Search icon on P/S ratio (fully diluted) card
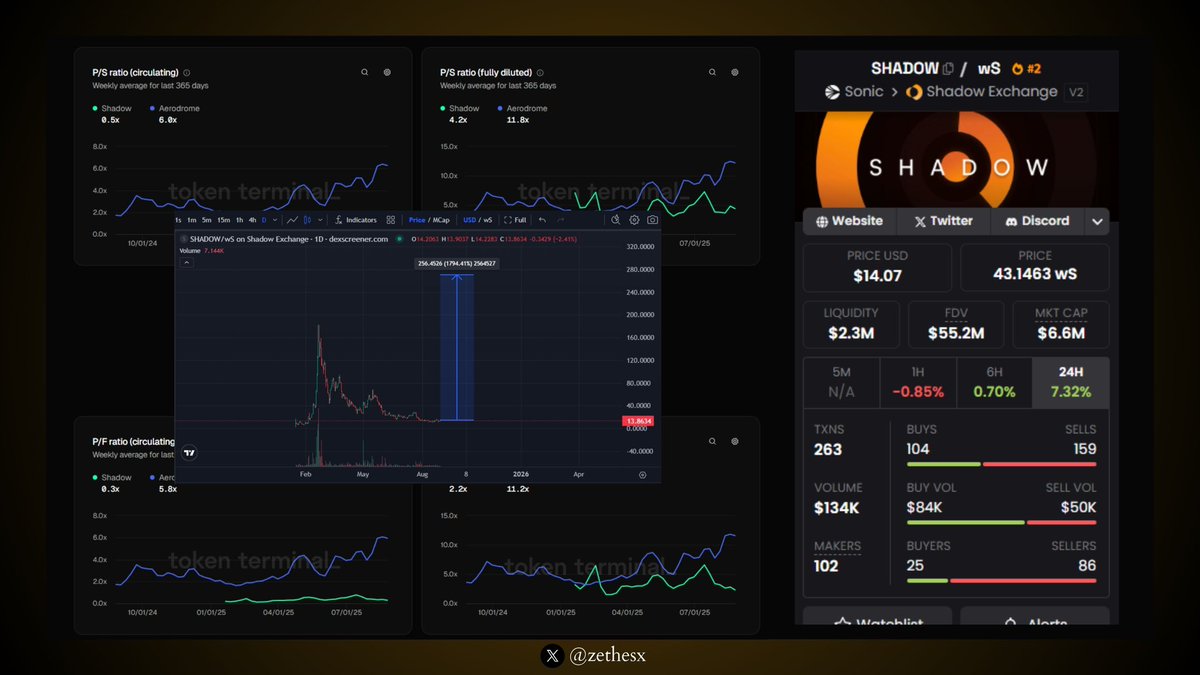The width and height of the screenshot is (1200, 675). pyautogui.click(x=712, y=72)
